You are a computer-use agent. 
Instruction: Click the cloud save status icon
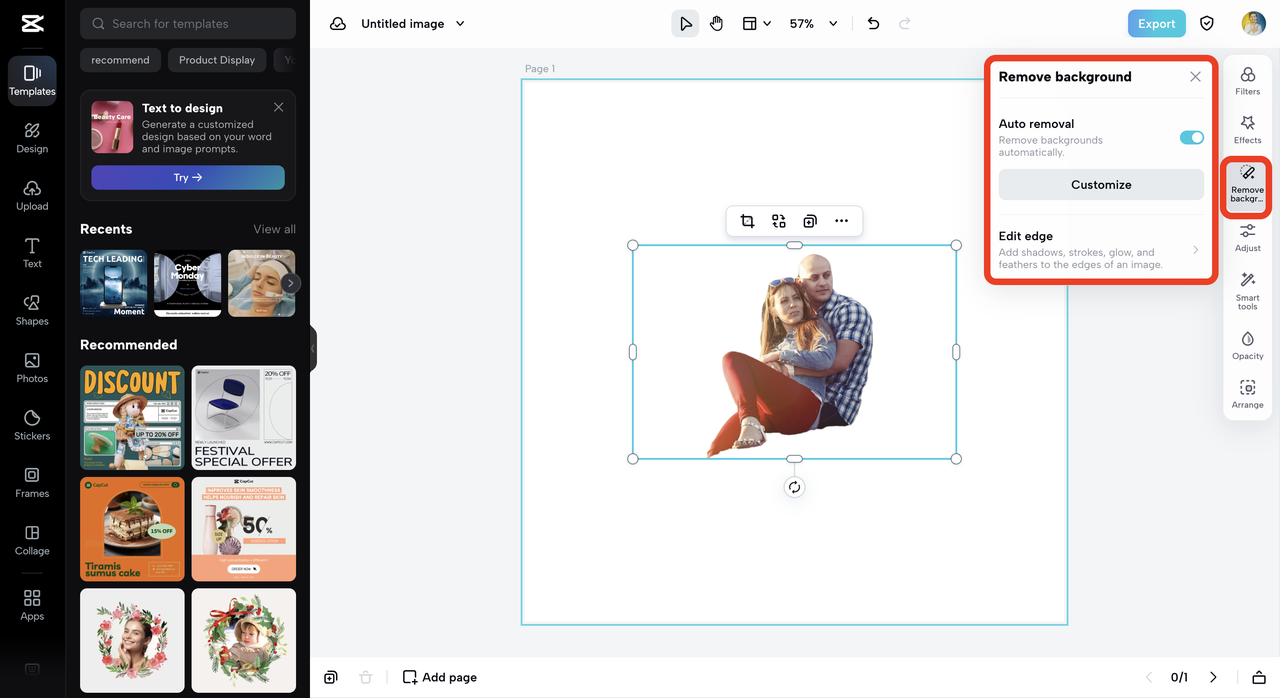(x=338, y=24)
